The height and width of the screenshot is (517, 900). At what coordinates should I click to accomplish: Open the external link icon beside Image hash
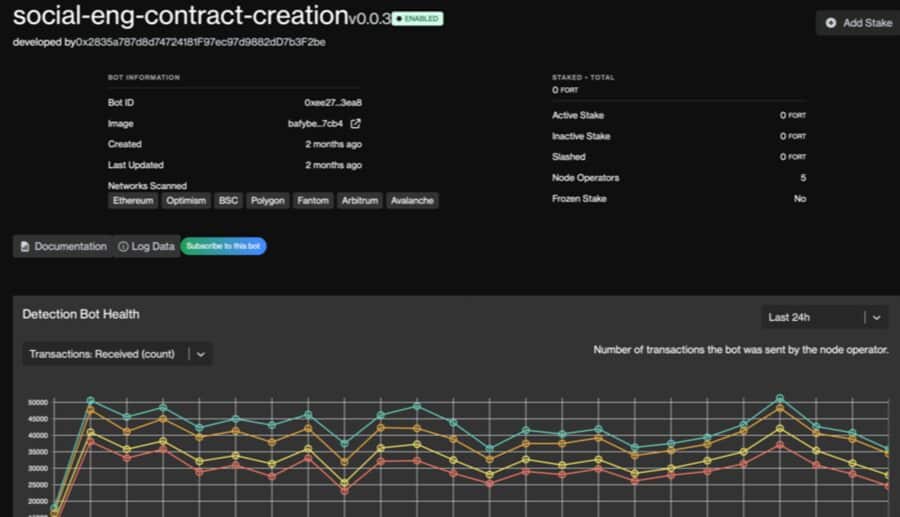355,124
